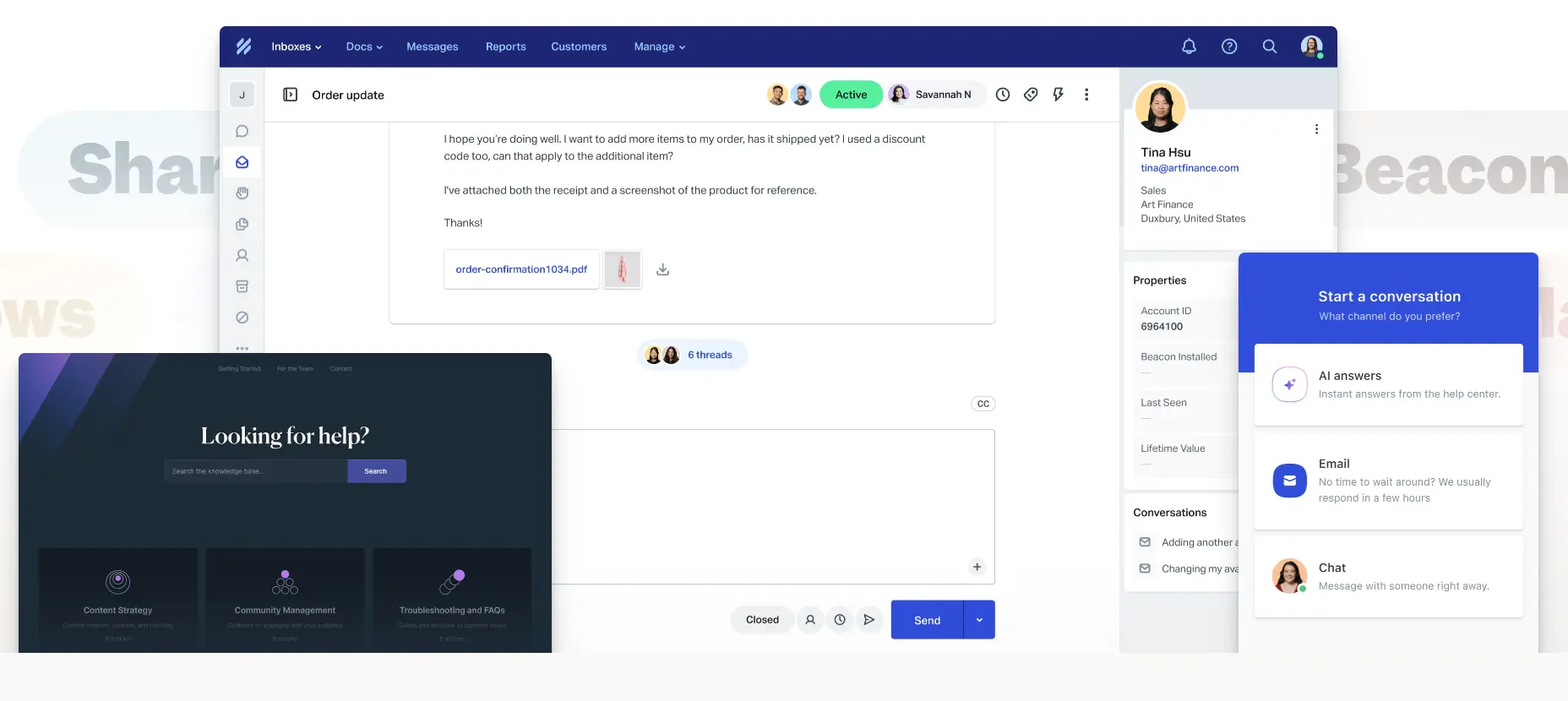Select the archive box icon in sidebar
The width and height of the screenshot is (1568, 701).
(x=242, y=286)
